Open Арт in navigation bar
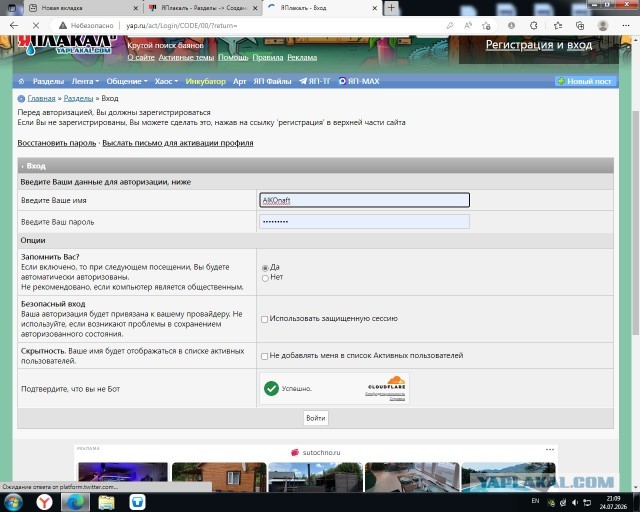 pyautogui.click(x=240, y=81)
